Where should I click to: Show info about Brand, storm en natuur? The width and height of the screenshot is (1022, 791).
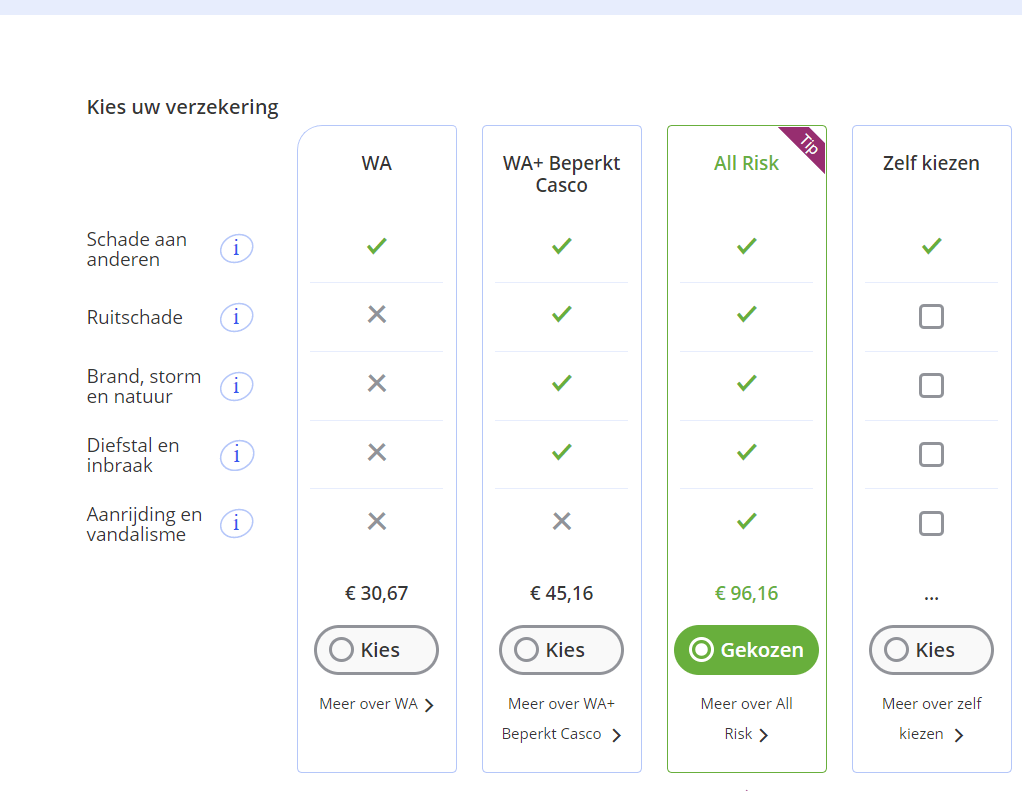pyautogui.click(x=236, y=386)
